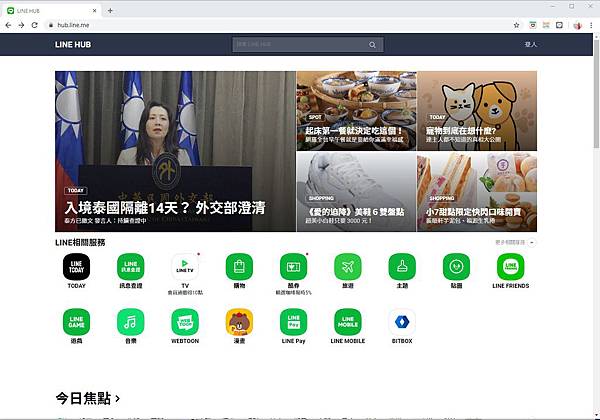The image size is (600, 420).
Task: Click the search magnifier icon in LINE HUB
Action: coord(372,45)
